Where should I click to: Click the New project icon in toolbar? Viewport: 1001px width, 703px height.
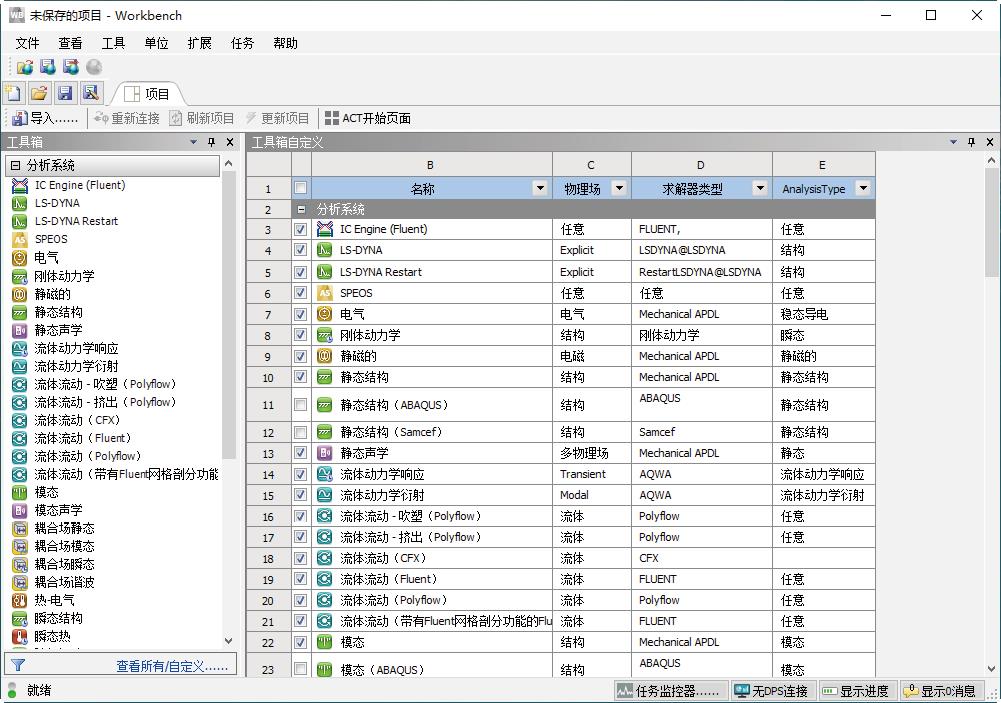tap(13, 93)
